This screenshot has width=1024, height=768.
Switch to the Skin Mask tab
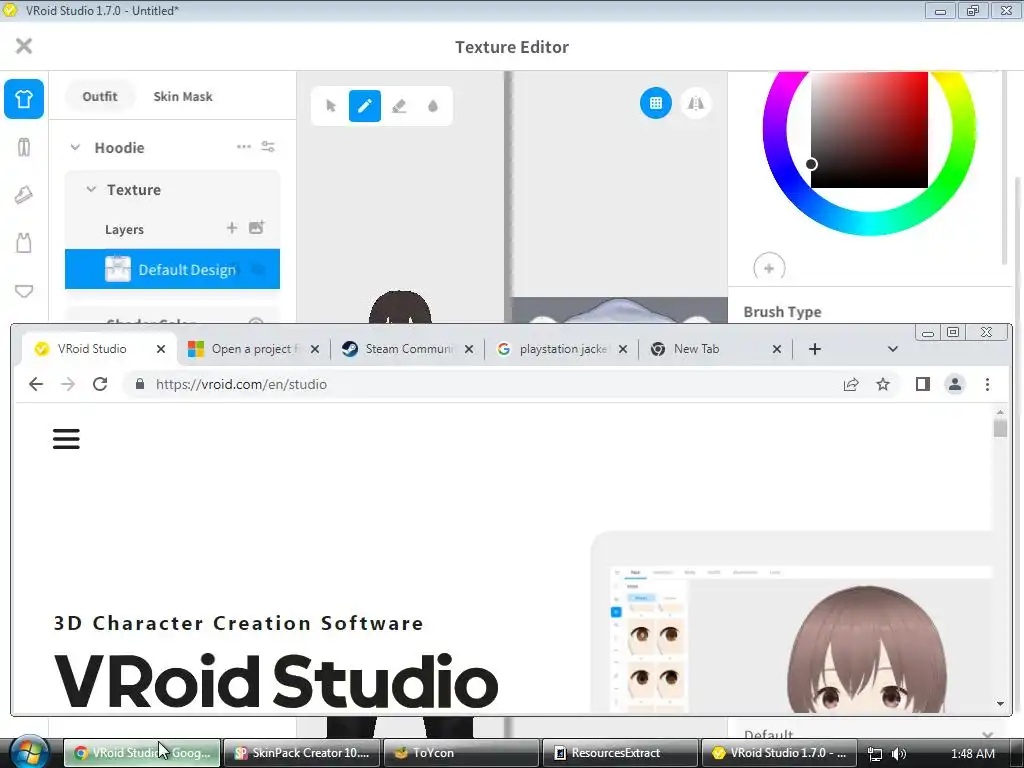click(x=183, y=96)
